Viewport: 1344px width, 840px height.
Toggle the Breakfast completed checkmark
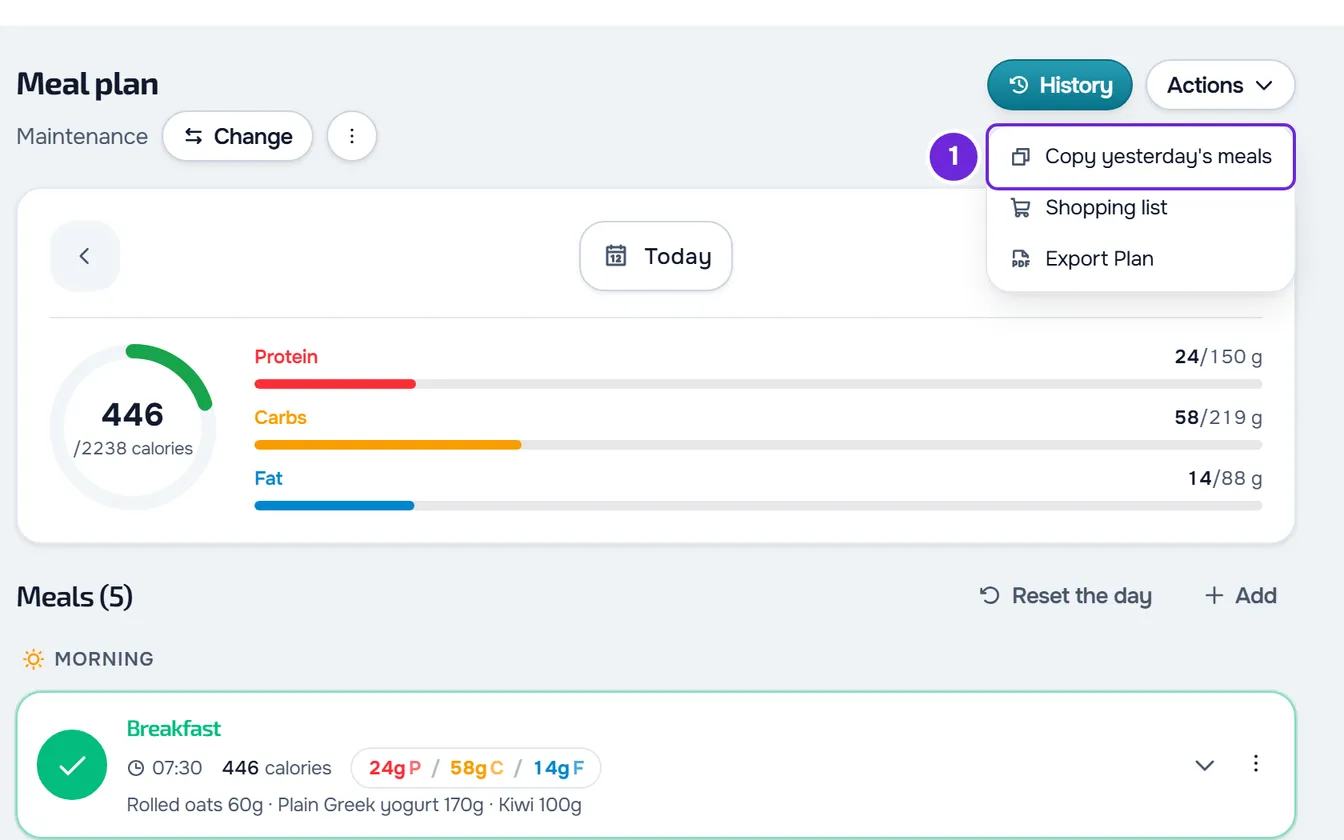tap(72, 765)
